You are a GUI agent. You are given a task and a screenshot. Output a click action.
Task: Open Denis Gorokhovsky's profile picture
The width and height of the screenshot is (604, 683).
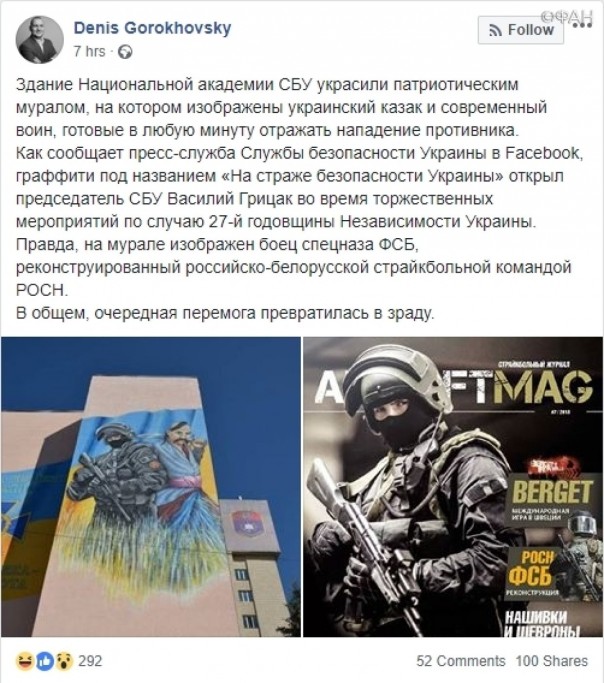(x=40, y=40)
